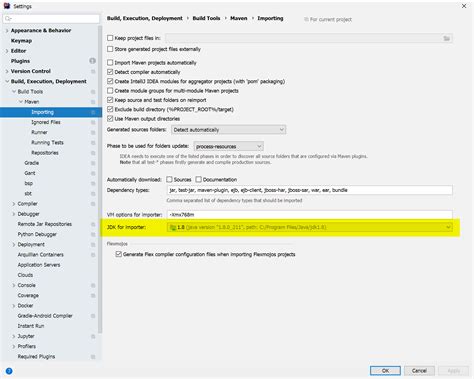Select Ignored Files under Maven
This screenshot has width=474, height=379.
coord(46,122)
